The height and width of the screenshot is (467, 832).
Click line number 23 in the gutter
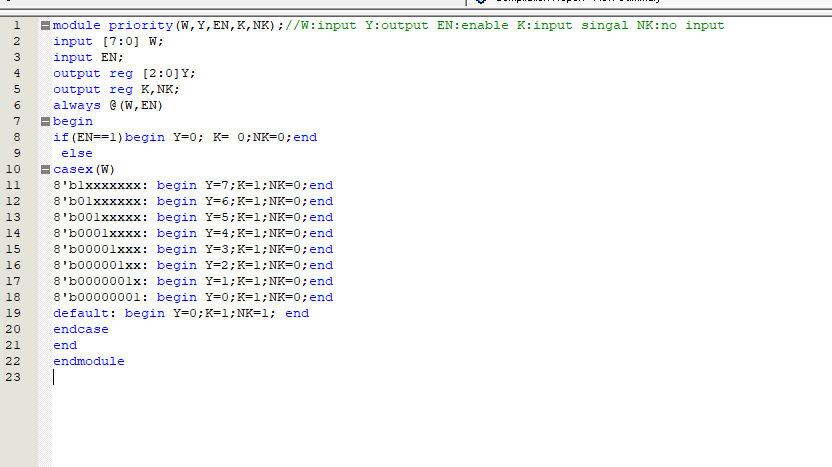13,377
